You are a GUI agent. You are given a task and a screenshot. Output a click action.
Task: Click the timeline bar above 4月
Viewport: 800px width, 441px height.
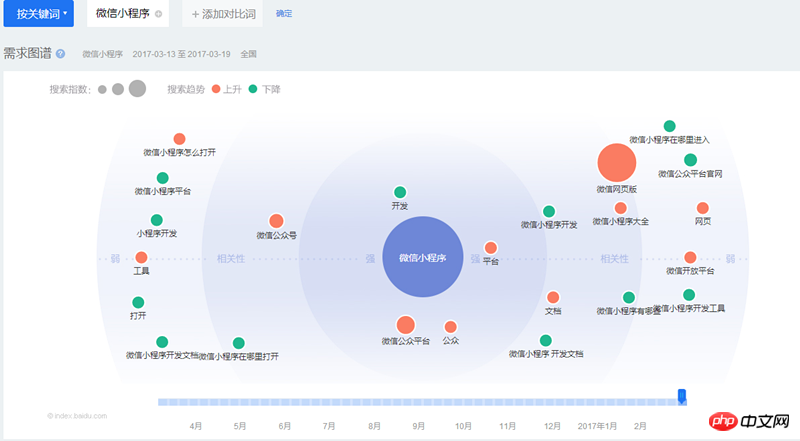(195, 402)
